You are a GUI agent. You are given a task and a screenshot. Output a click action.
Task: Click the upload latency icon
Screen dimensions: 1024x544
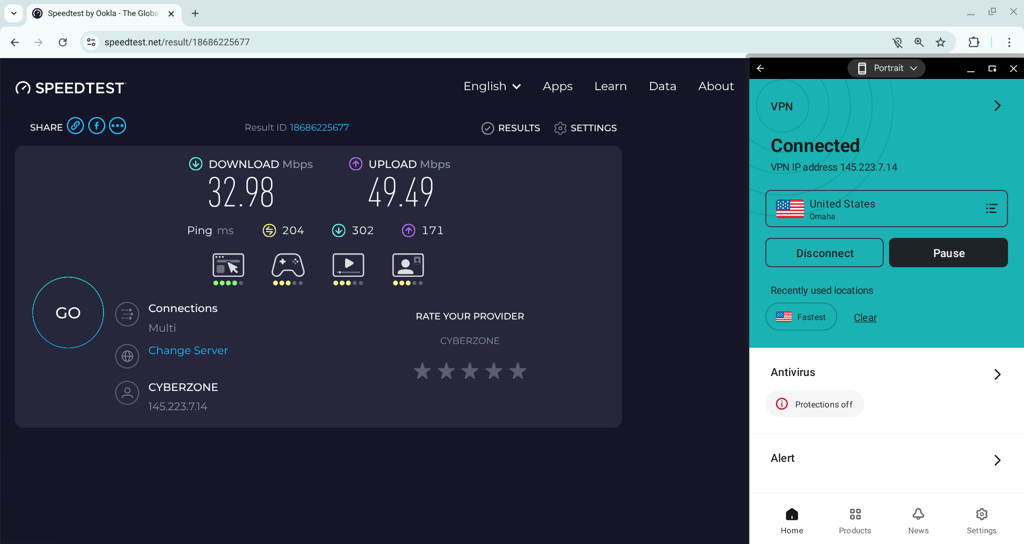coord(408,230)
